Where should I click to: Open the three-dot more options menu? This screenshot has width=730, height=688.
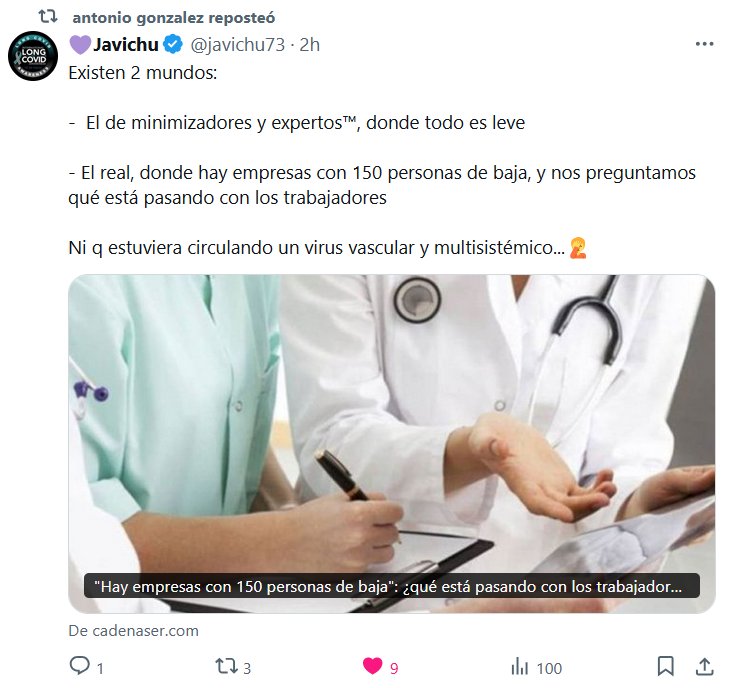tap(704, 44)
